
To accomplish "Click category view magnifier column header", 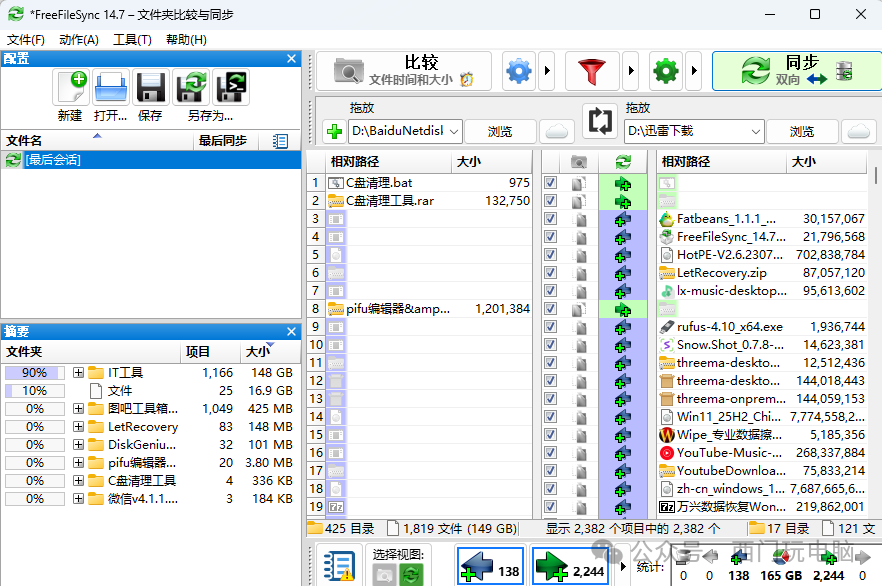I will [x=578, y=162].
